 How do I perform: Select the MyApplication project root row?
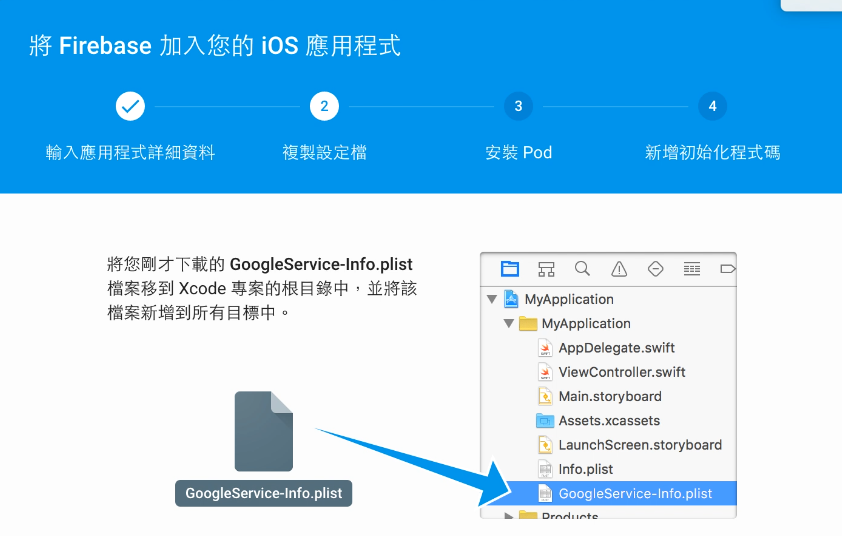click(x=608, y=299)
